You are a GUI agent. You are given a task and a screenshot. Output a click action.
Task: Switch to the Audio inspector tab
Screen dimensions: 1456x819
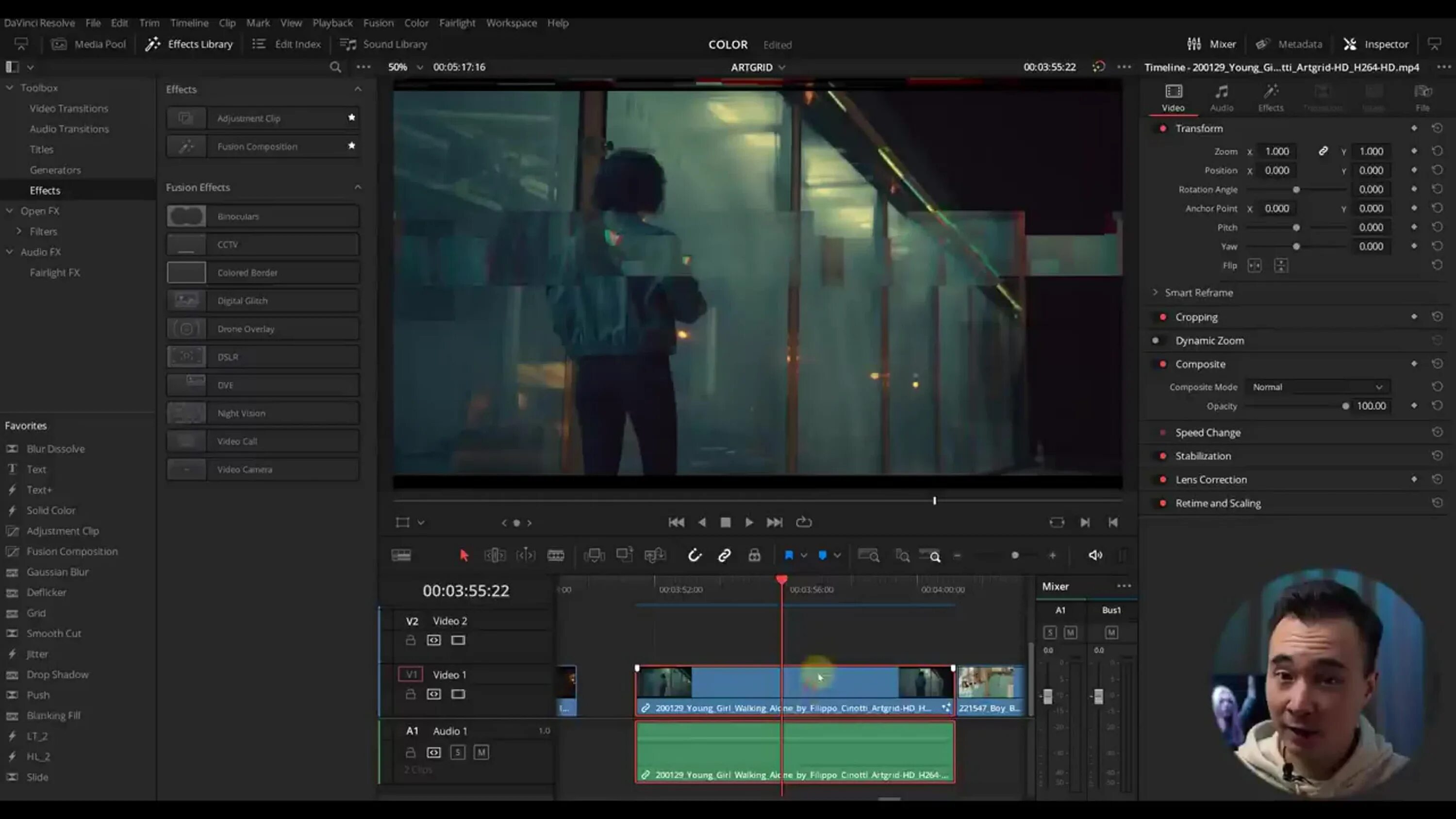(x=1222, y=97)
